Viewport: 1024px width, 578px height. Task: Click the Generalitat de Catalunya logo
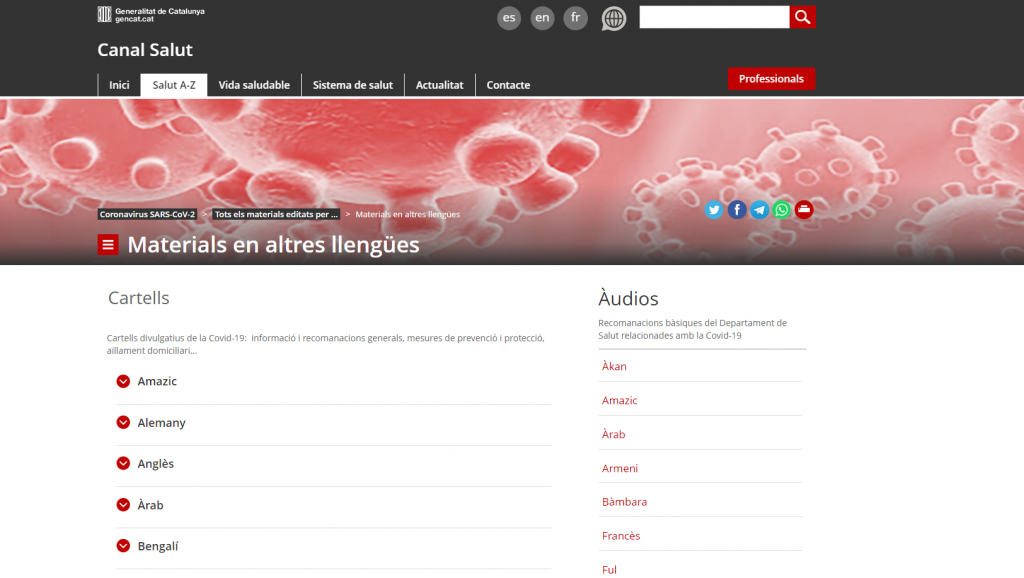click(x=151, y=14)
